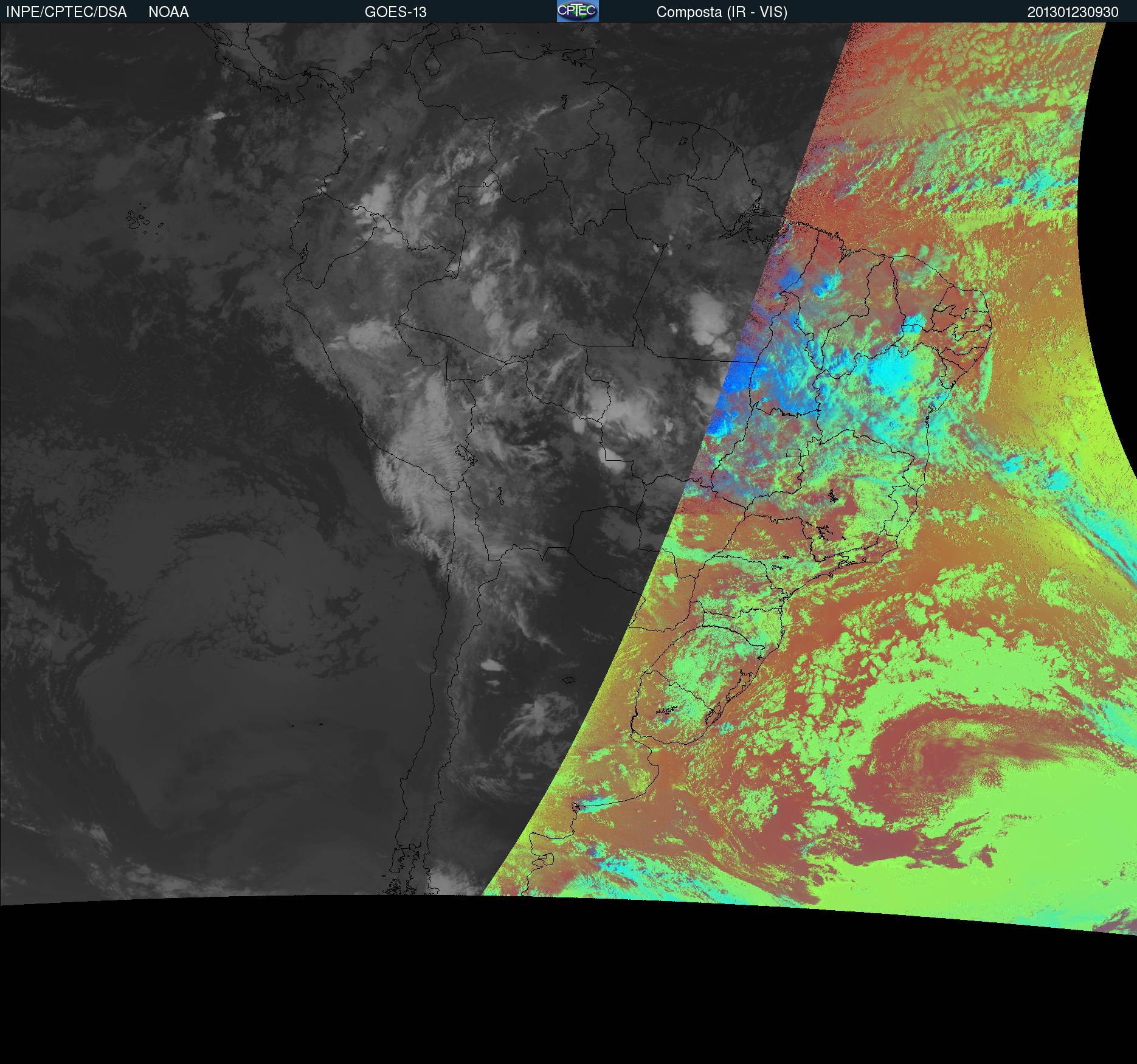The width and height of the screenshot is (1137, 1064).
Task: Click the CPTEC logo in the header
Action: [x=578, y=11]
